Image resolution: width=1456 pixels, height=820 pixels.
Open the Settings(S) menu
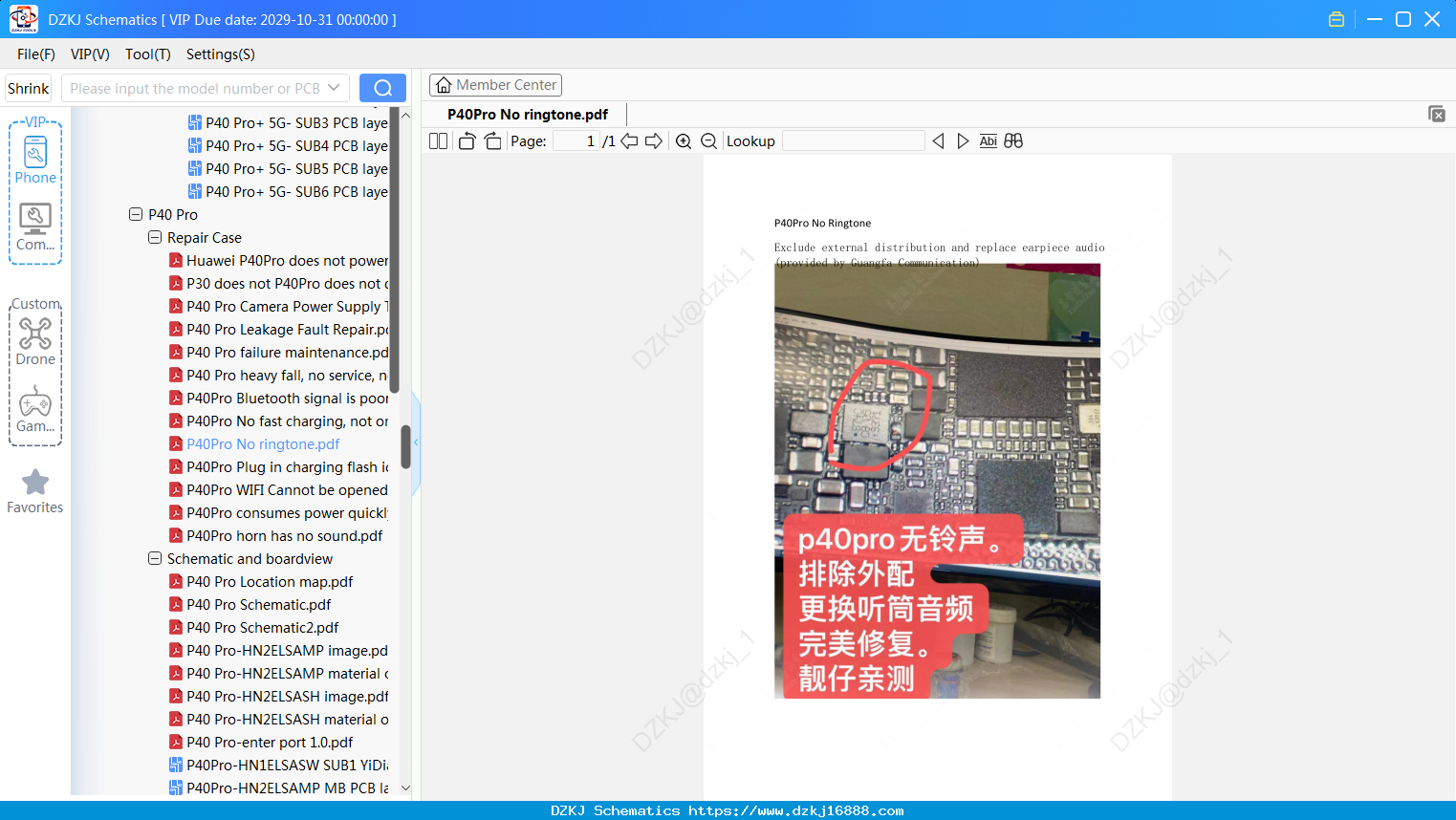pos(221,54)
